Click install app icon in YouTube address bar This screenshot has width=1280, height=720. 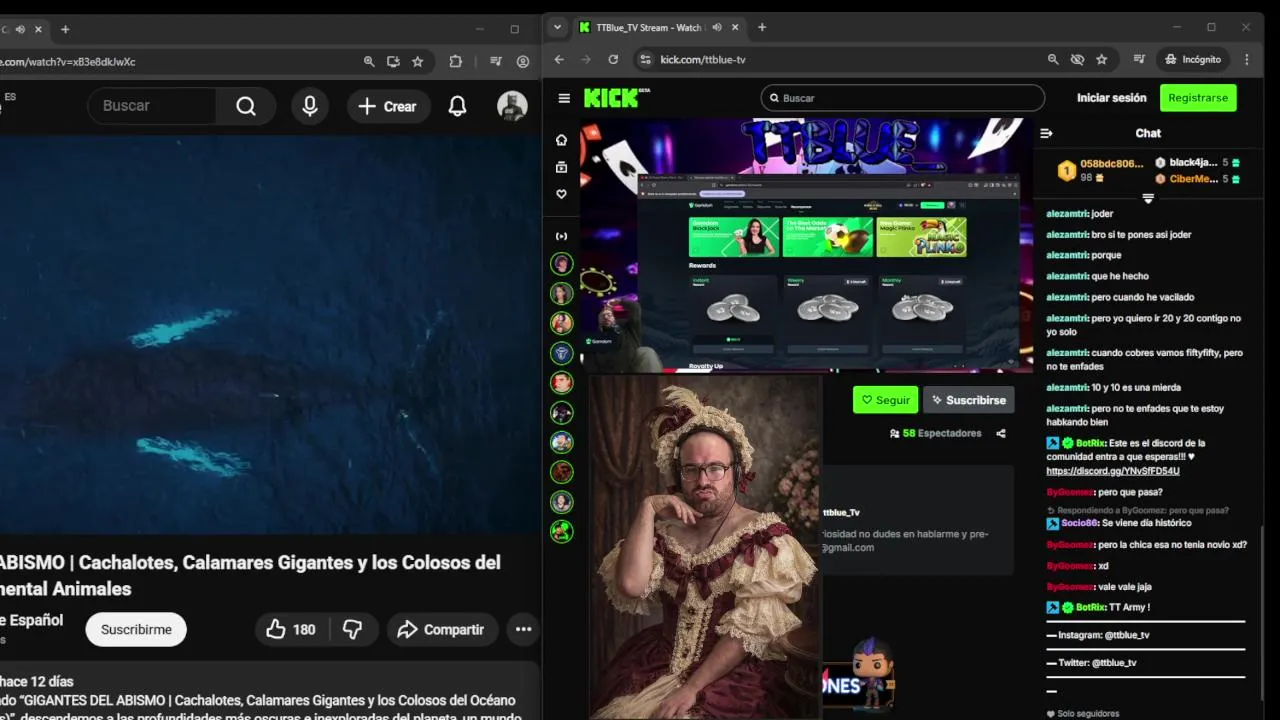[393, 62]
